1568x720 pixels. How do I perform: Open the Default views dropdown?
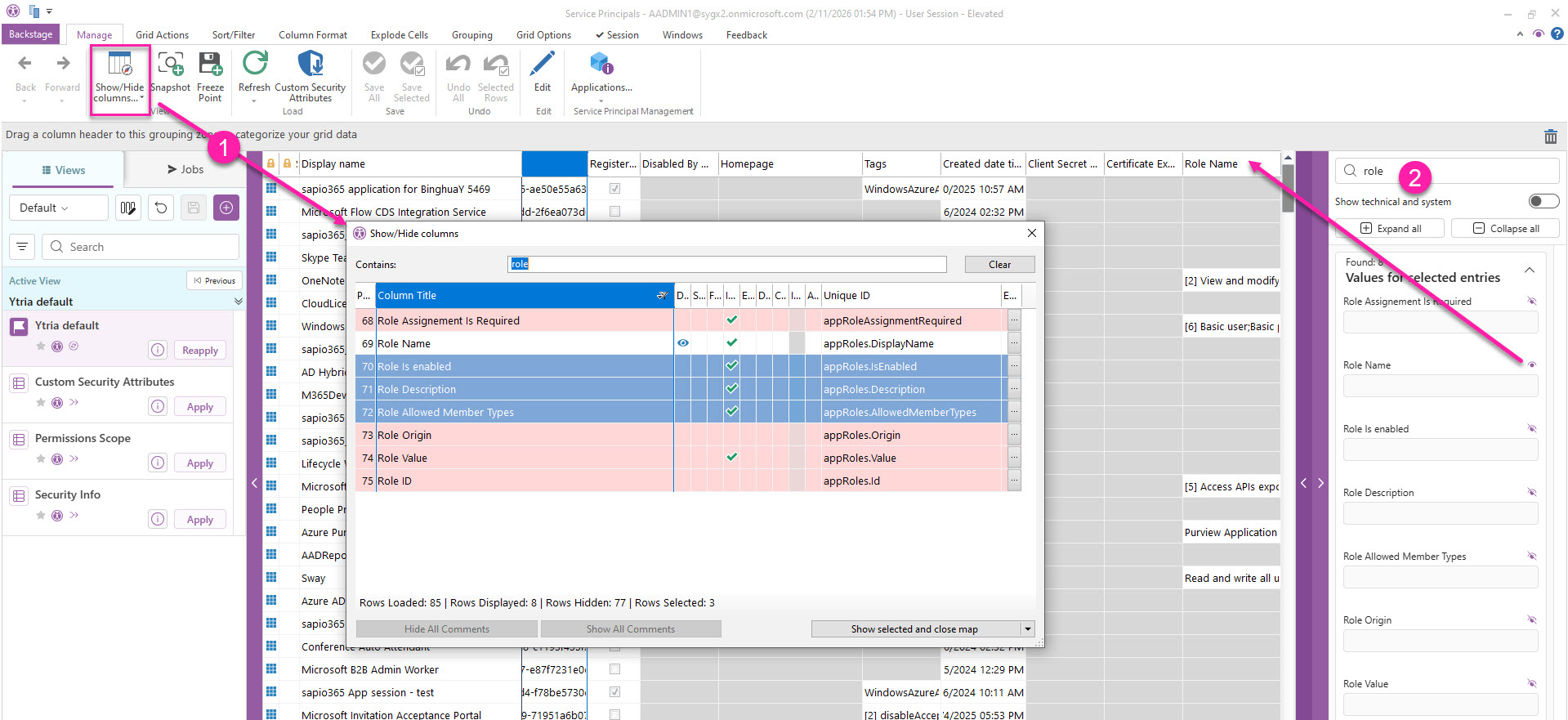58,208
